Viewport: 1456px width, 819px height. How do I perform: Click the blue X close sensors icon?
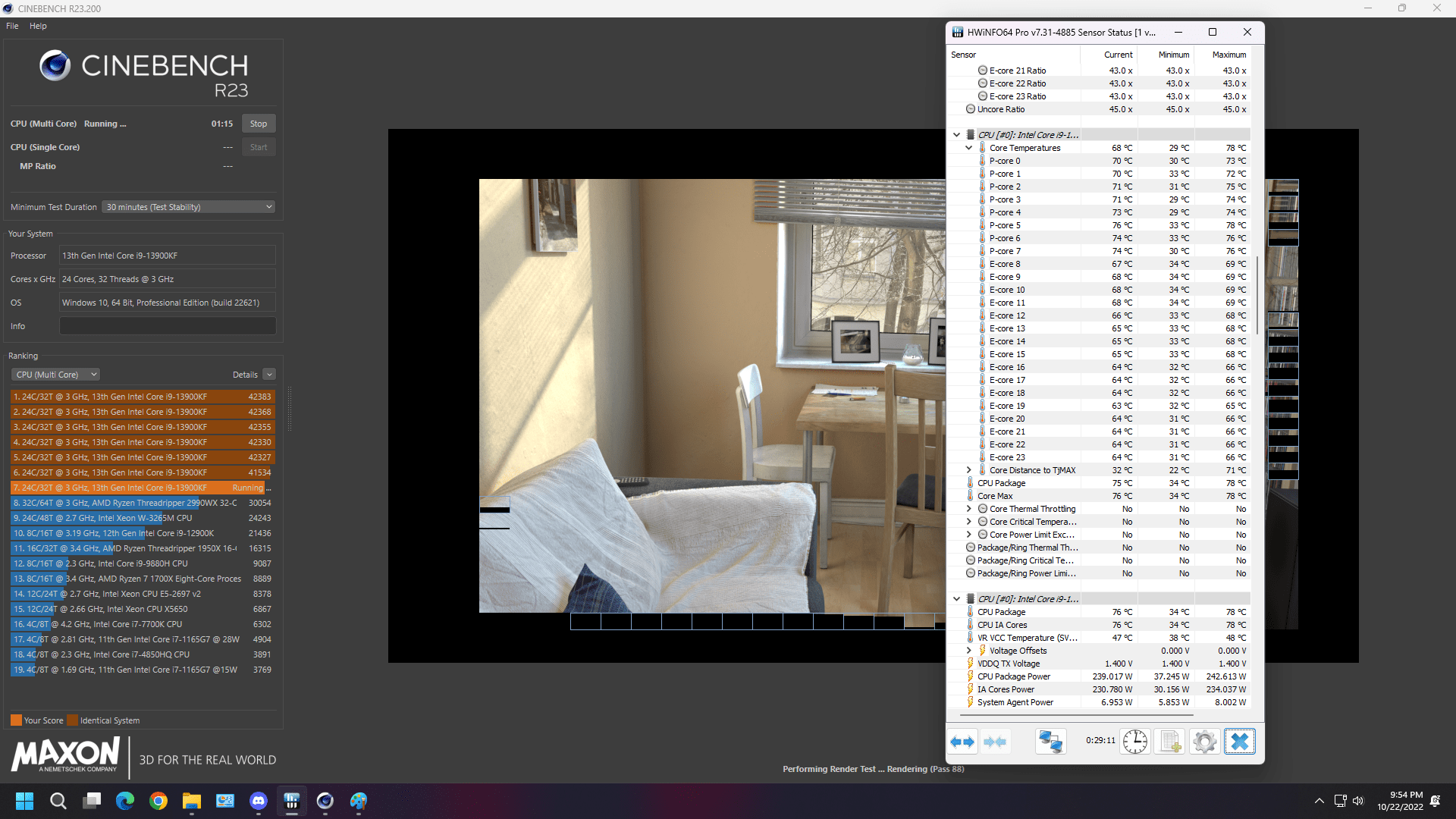tap(1239, 742)
